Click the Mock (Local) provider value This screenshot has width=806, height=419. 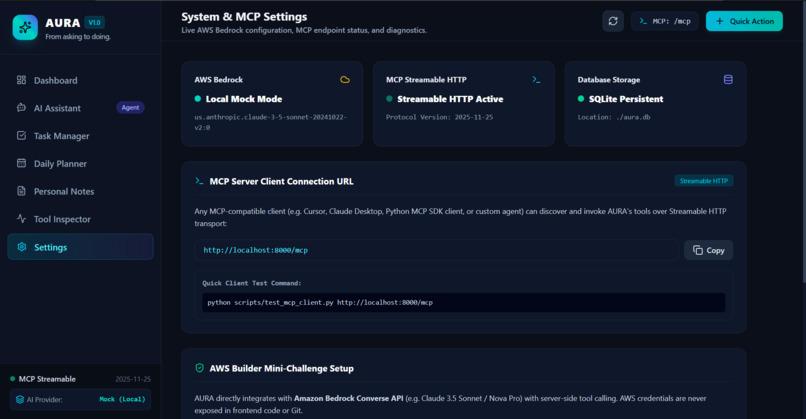pos(122,399)
